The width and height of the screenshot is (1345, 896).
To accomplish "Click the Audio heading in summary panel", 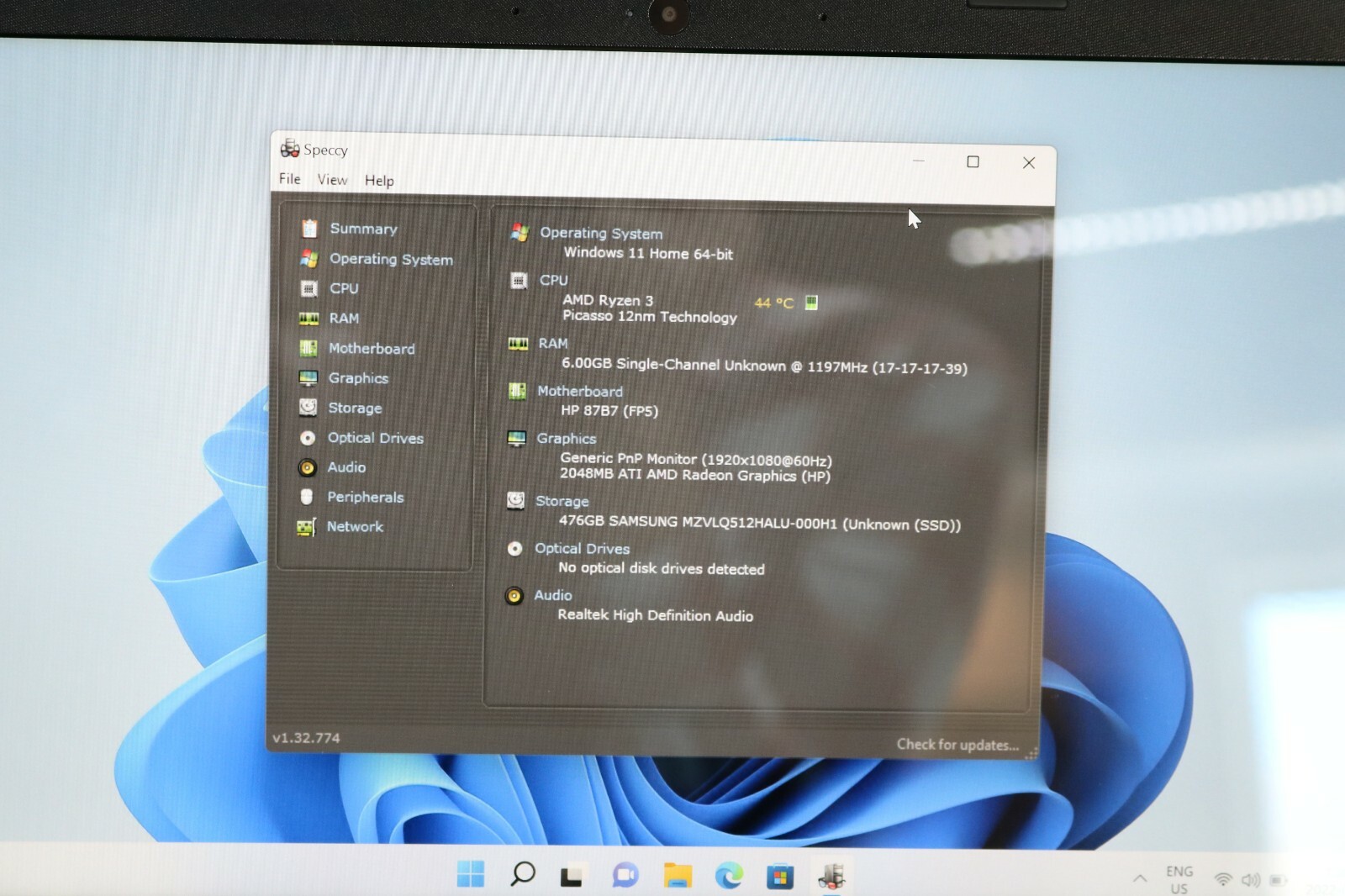I will pos(553,595).
